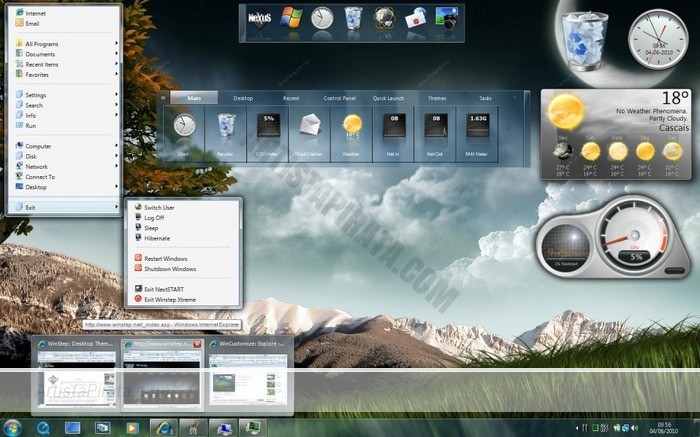Select the Themes tab in the shelf

pyautogui.click(x=437, y=98)
